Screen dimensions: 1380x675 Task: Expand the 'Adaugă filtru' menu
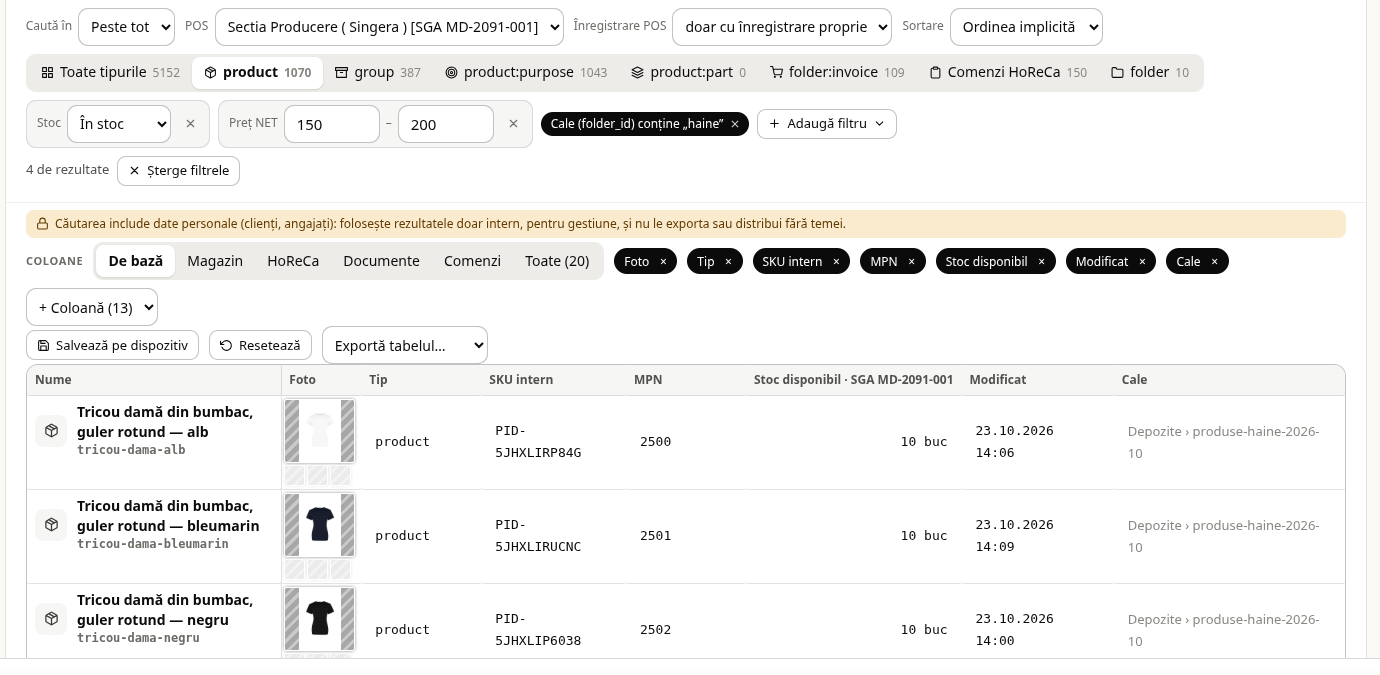coord(827,124)
